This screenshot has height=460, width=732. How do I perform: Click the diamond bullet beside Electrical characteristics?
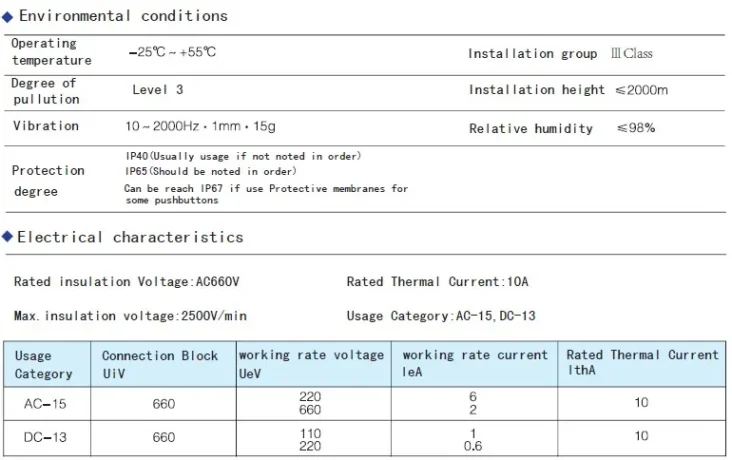pos(8,237)
